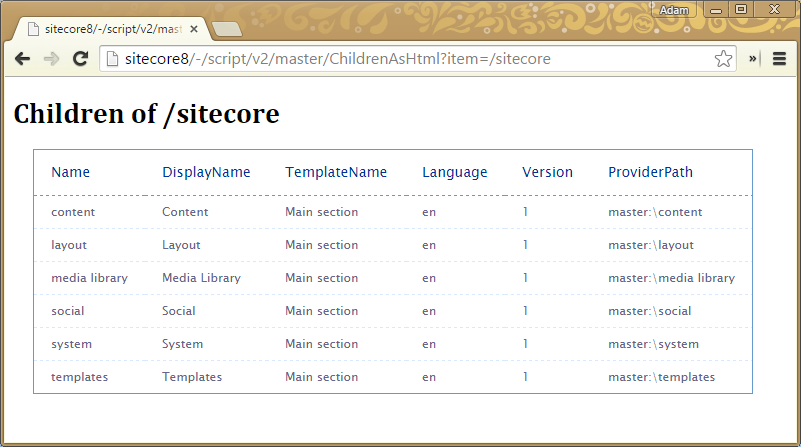Screen dimensions: 801x447
Task: Maximize the browser window
Action: point(741,9)
